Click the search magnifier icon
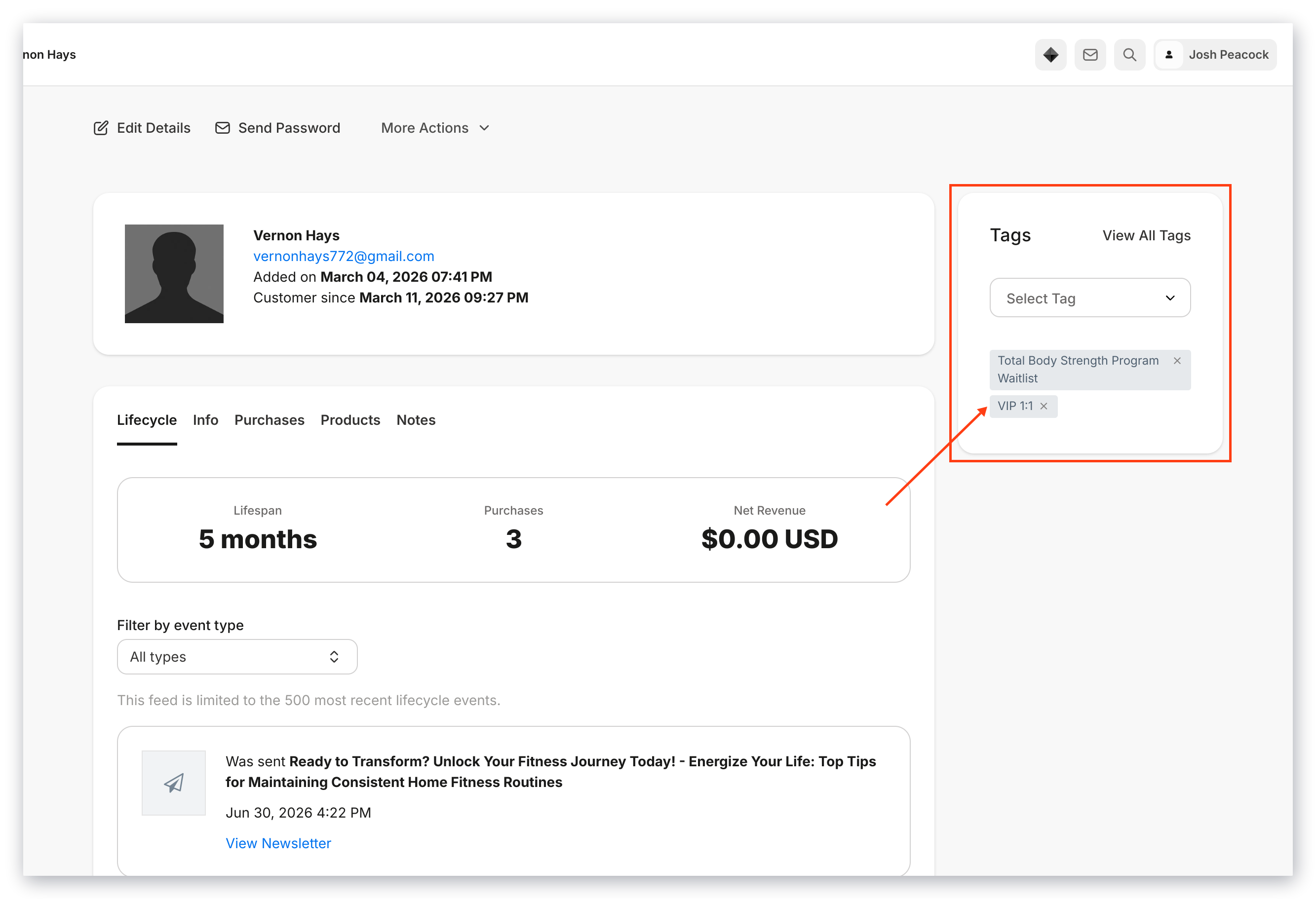Image resolution: width=1316 pixels, height=899 pixels. (1129, 55)
